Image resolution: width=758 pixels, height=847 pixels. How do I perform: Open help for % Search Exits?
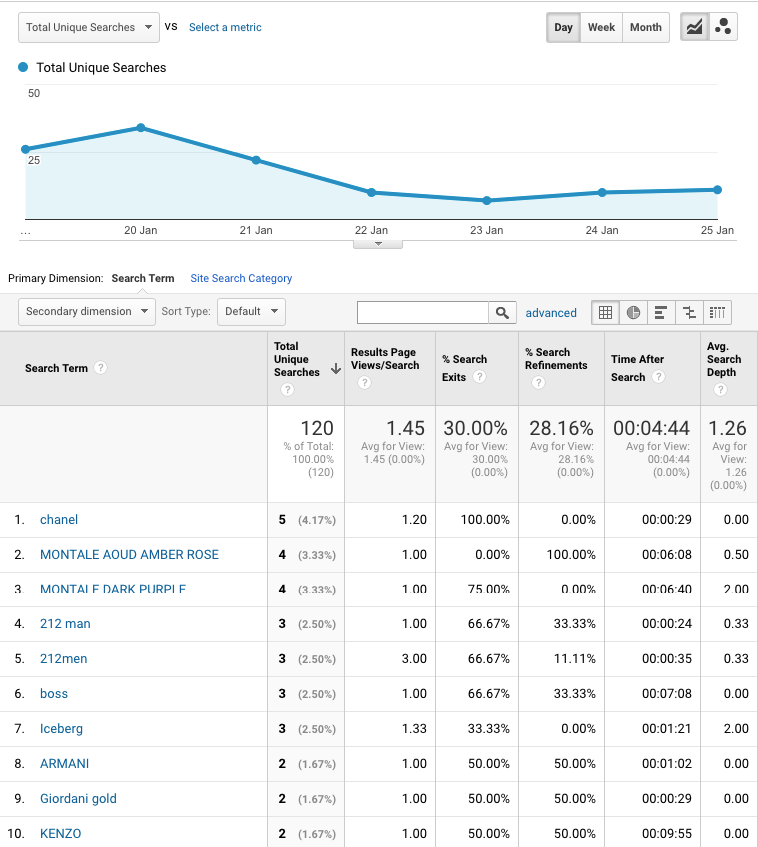pos(479,377)
